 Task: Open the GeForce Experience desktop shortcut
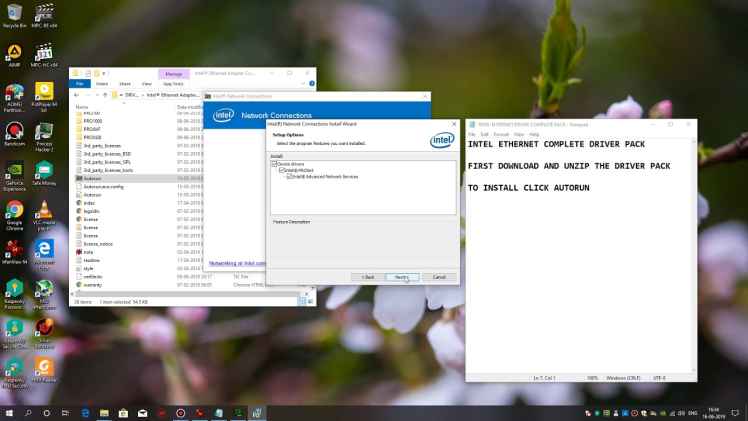[x=15, y=170]
